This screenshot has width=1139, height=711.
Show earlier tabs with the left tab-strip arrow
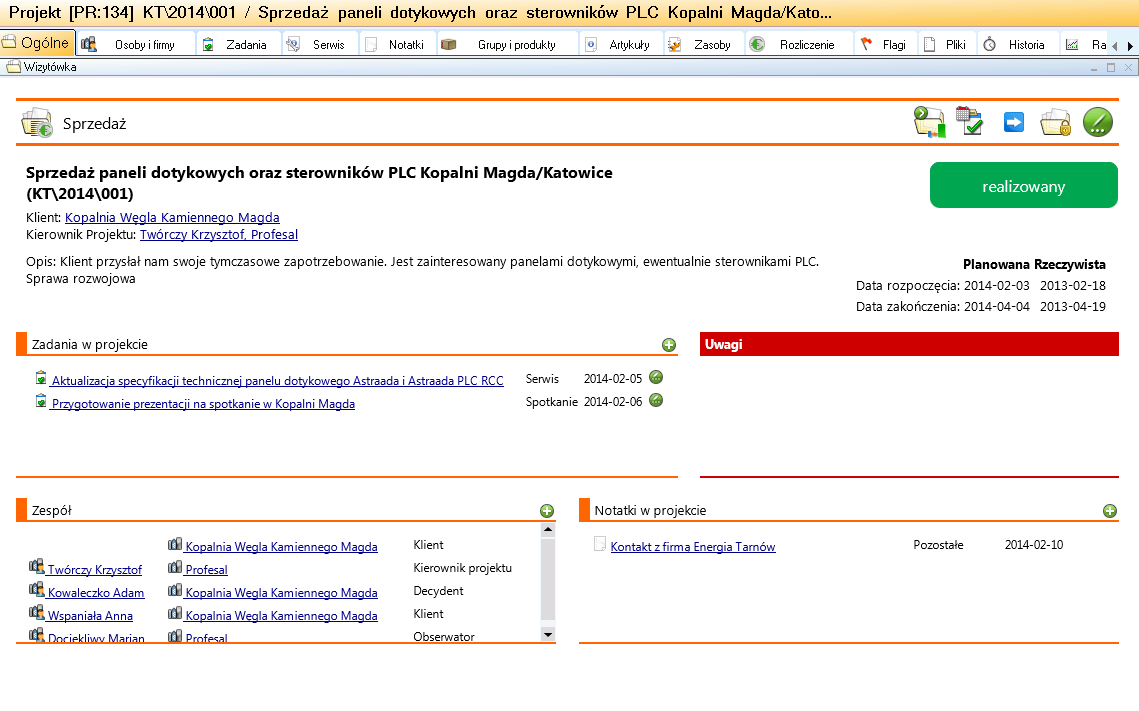(x=1115, y=46)
